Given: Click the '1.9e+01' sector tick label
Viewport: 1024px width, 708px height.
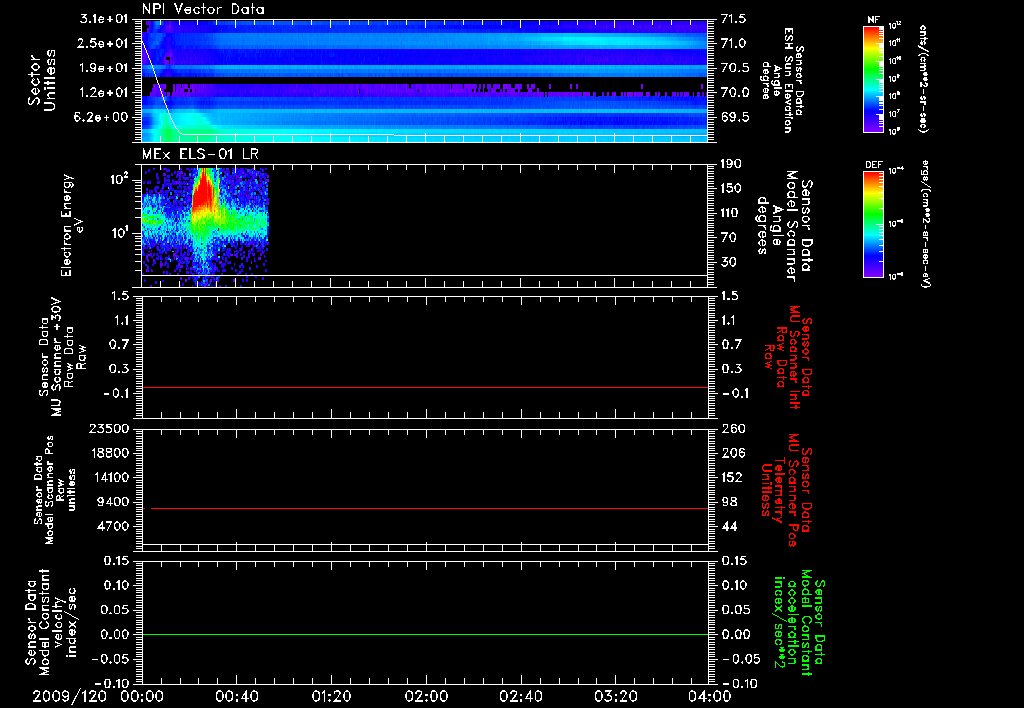Looking at the screenshot, I should tap(103, 68).
